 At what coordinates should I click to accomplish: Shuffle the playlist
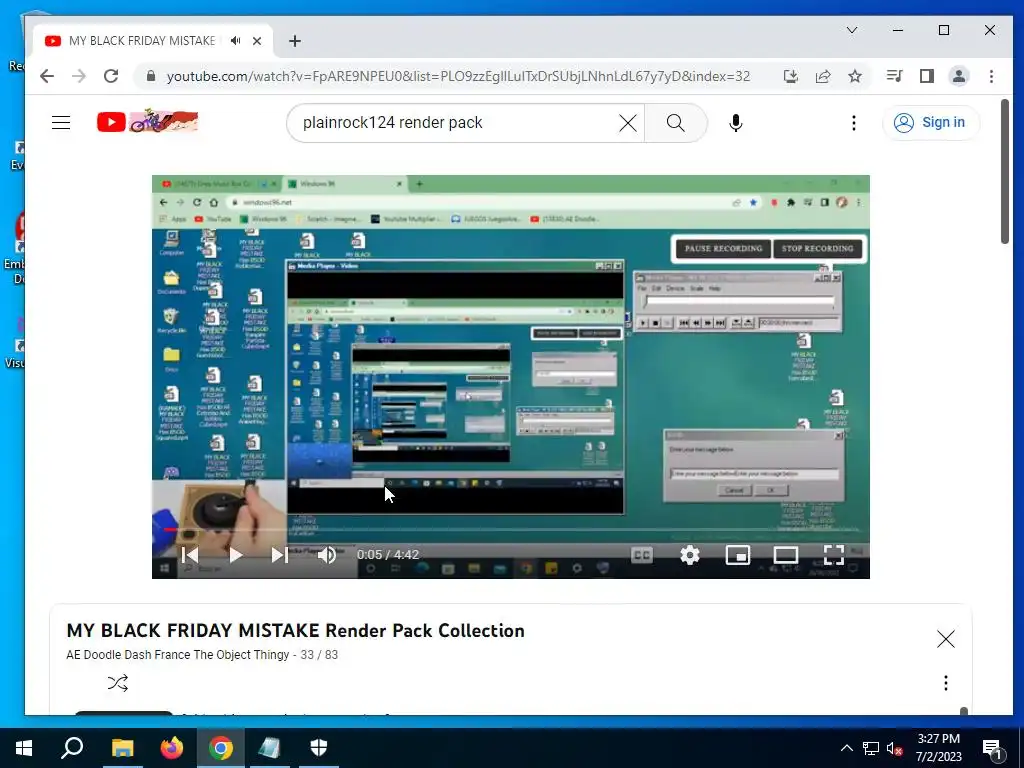coord(118,683)
